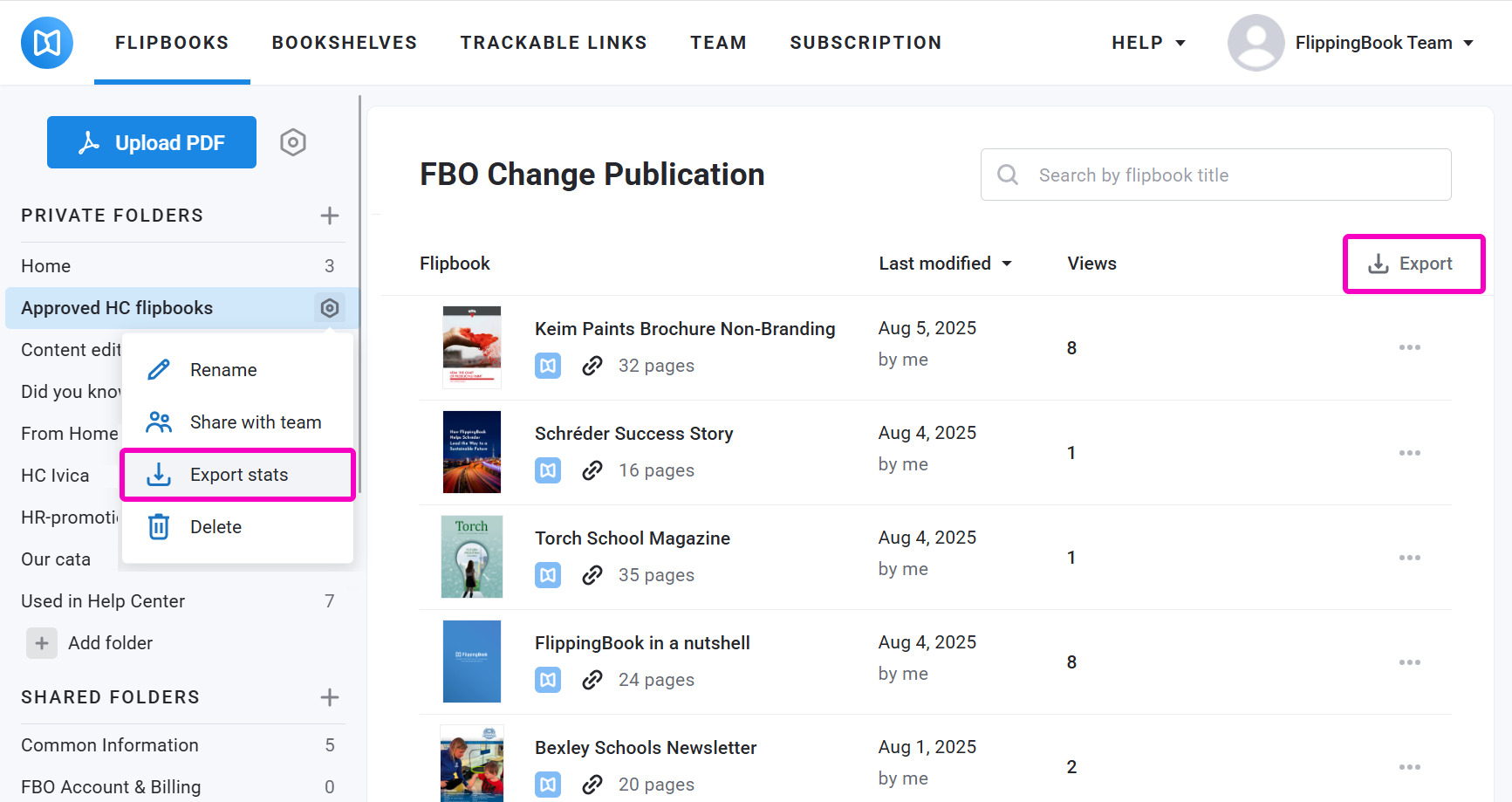This screenshot has width=1512, height=802.
Task: Switch to the Bookshelves tab
Action: pyautogui.click(x=344, y=43)
